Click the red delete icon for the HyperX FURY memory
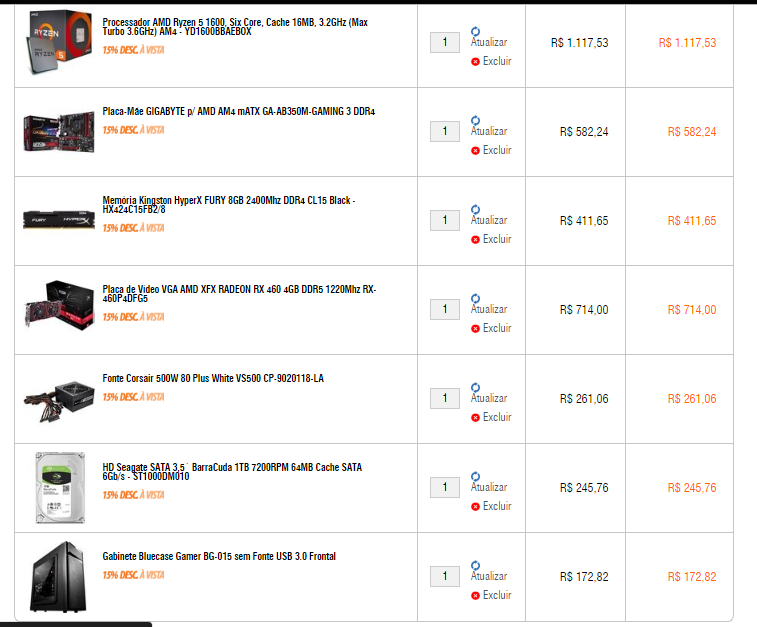The width and height of the screenshot is (757, 627). [x=476, y=239]
